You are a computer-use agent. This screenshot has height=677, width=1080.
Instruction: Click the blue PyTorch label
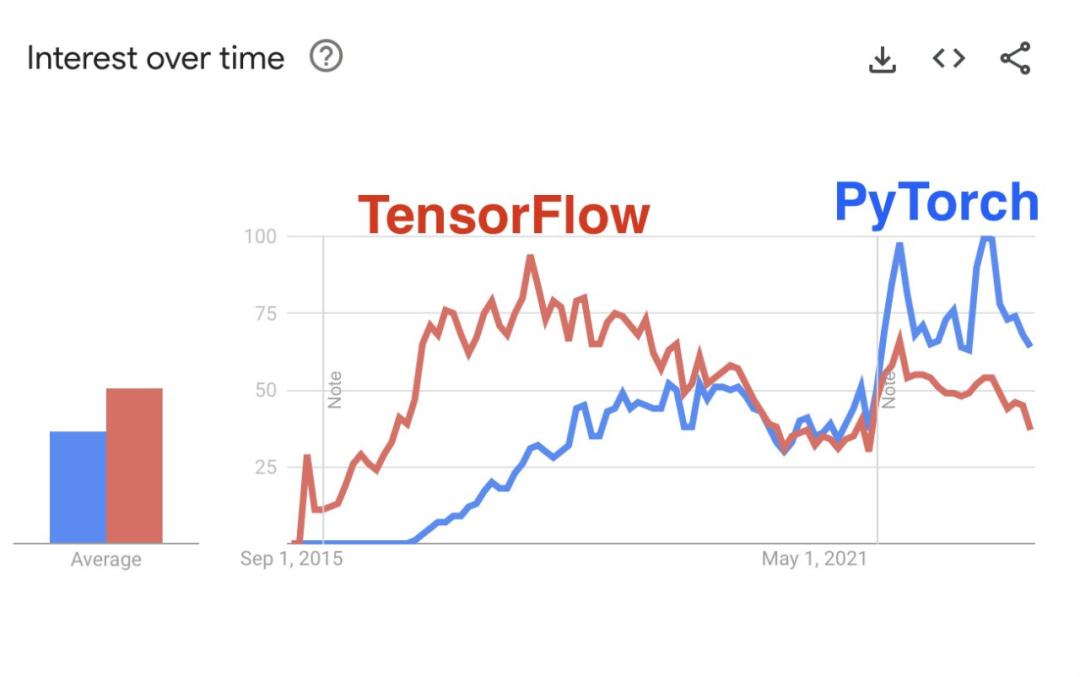coord(936,202)
